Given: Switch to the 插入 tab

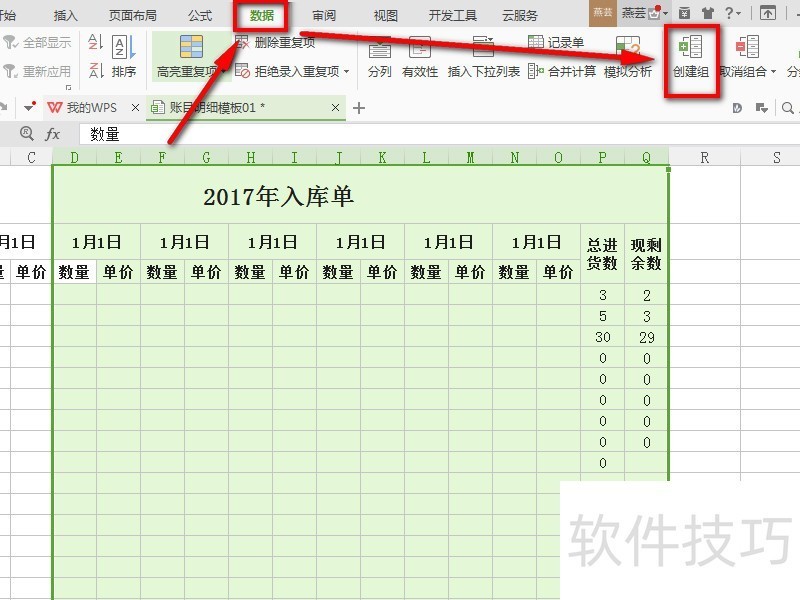Looking at the screenshot, I should coord(65,16).
